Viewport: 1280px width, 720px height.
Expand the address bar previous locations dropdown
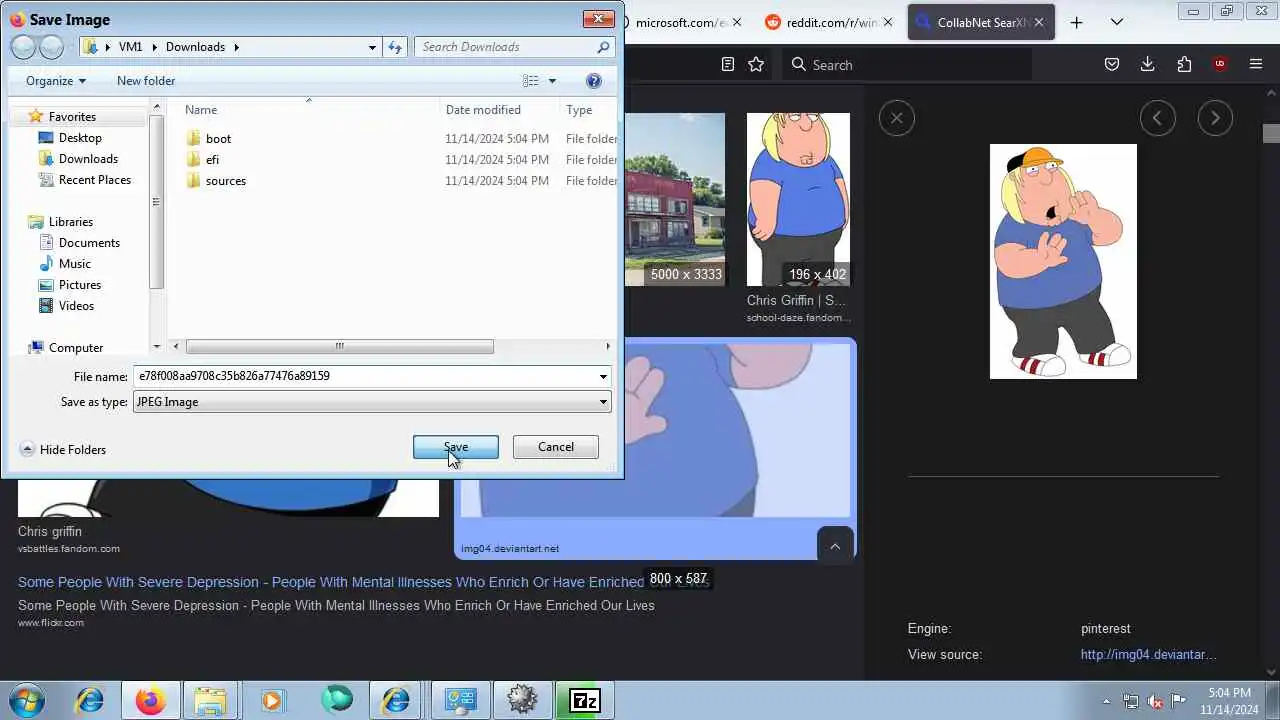click(373, 47)
